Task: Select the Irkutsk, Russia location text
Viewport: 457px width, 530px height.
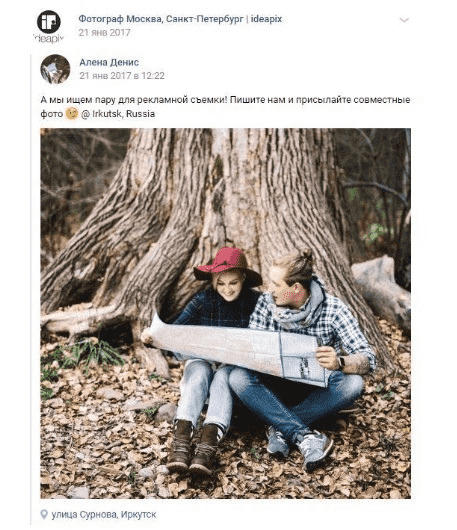Action: click(123, 114)
